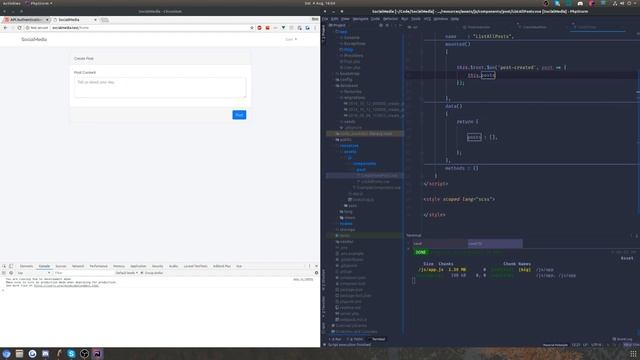Open the DevTools Network tab
The image size is (640, 360).
coord(78,266)
